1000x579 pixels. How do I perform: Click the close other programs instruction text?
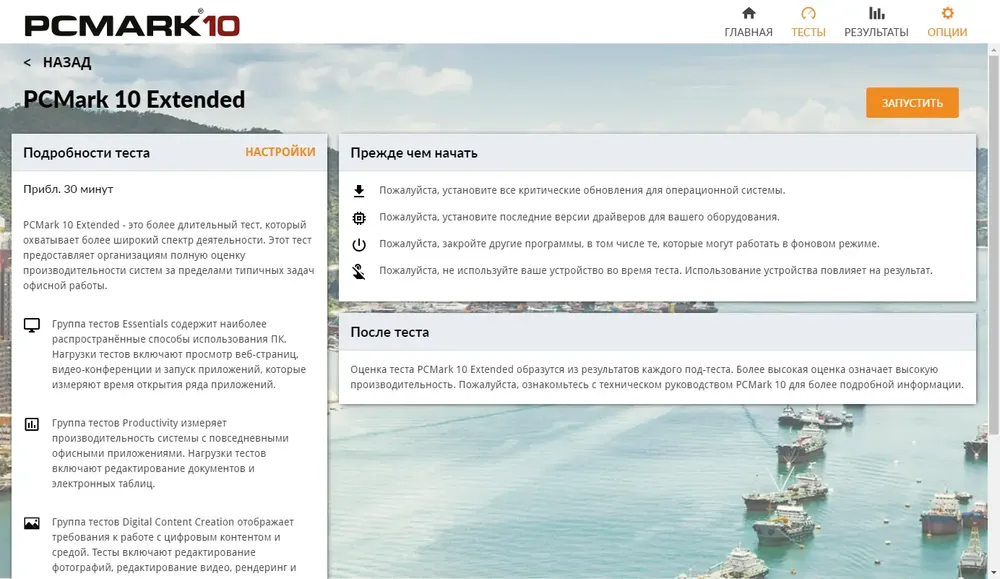(629, 244)
